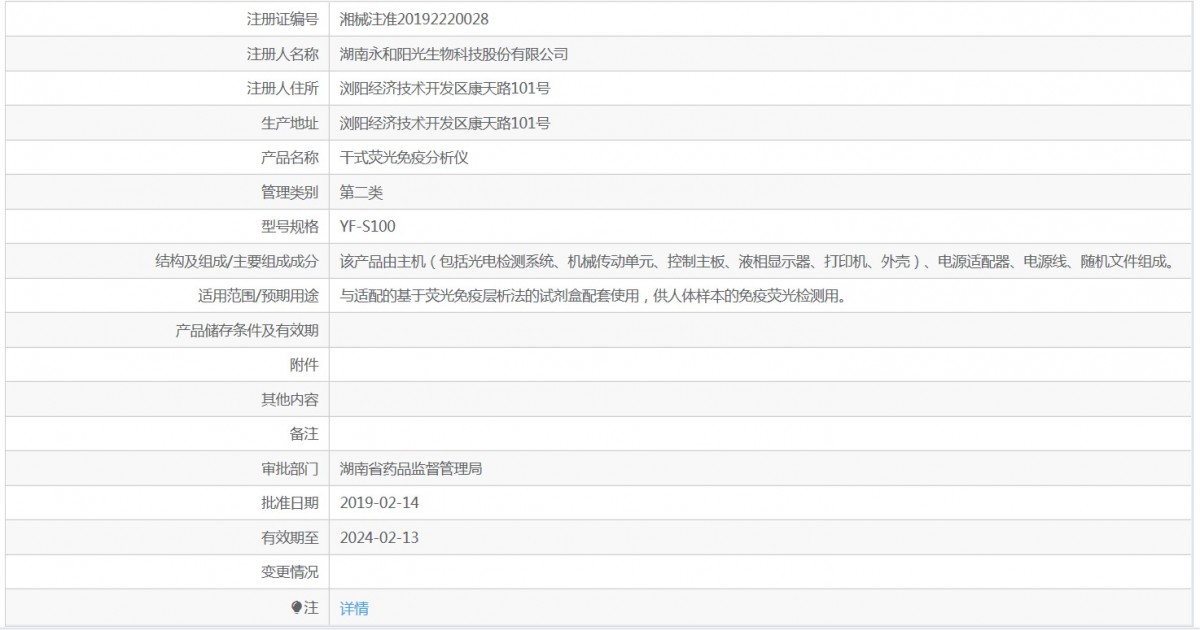Click the 注册证编号 label
Screen dimensions: 1200x630
[x=282, y=19]
